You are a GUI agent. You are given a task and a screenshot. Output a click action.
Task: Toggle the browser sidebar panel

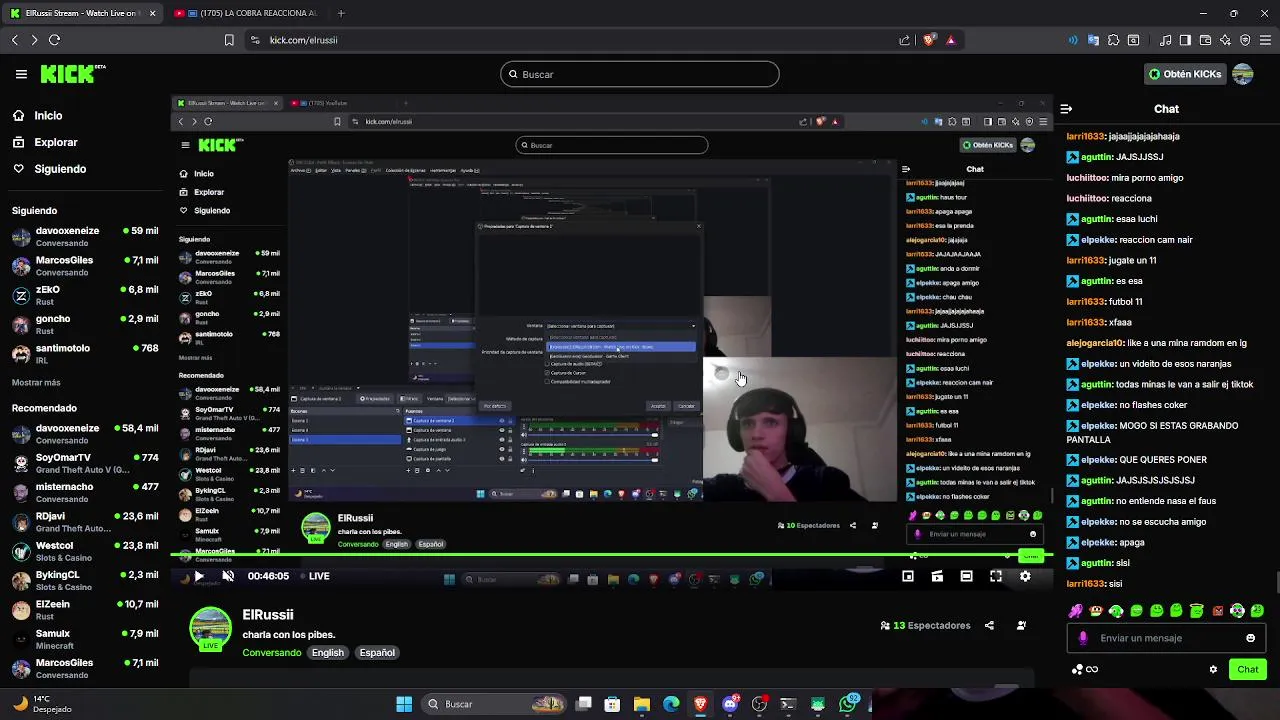pos(1185,40)
